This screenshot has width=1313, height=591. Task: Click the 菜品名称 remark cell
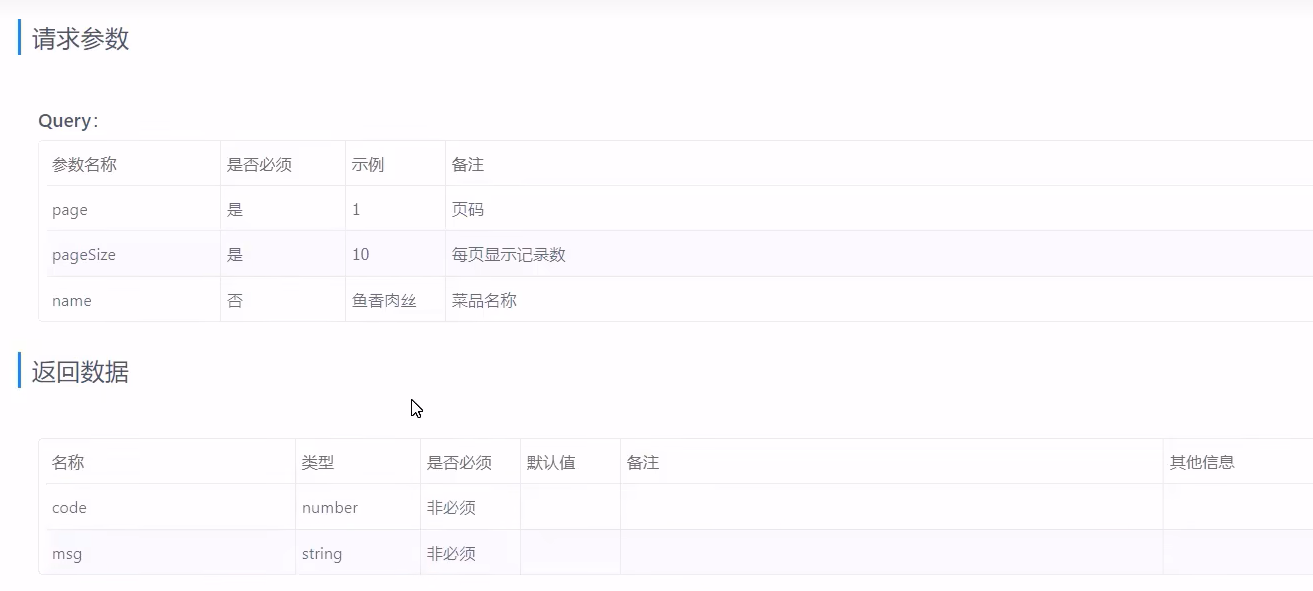(x=484, y=300)
